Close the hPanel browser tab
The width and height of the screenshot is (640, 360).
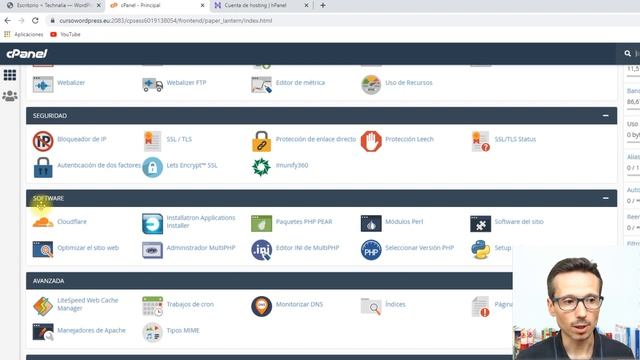coord(306,5)
